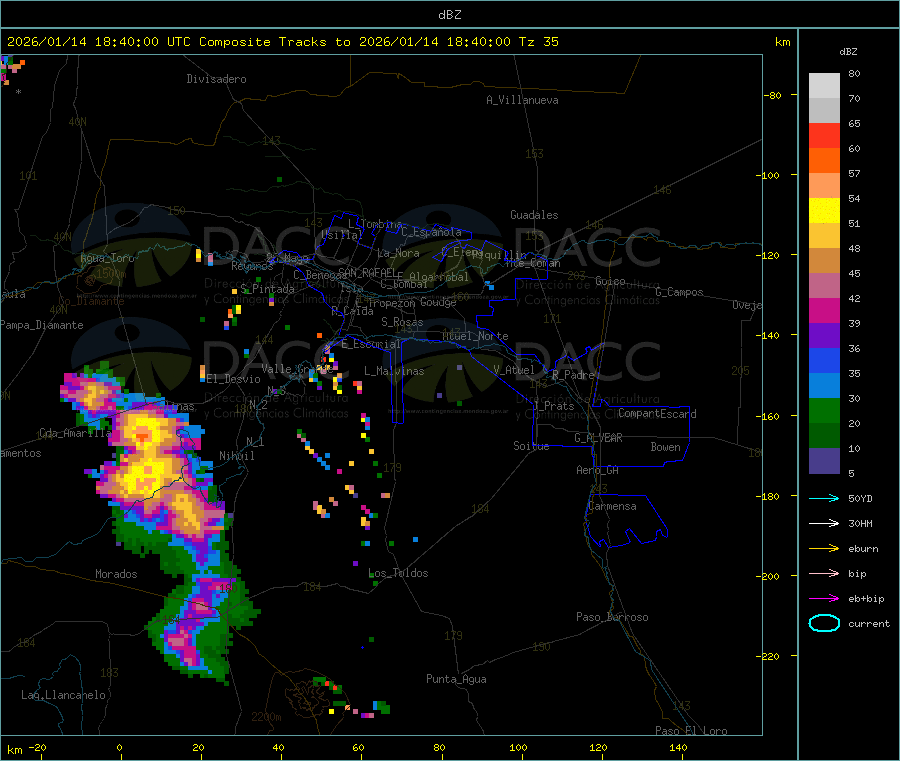Click the 140 km horizontal axis label
Image resolution: width=900 pixels, height=761 pixels.
(x=678, y=748)
